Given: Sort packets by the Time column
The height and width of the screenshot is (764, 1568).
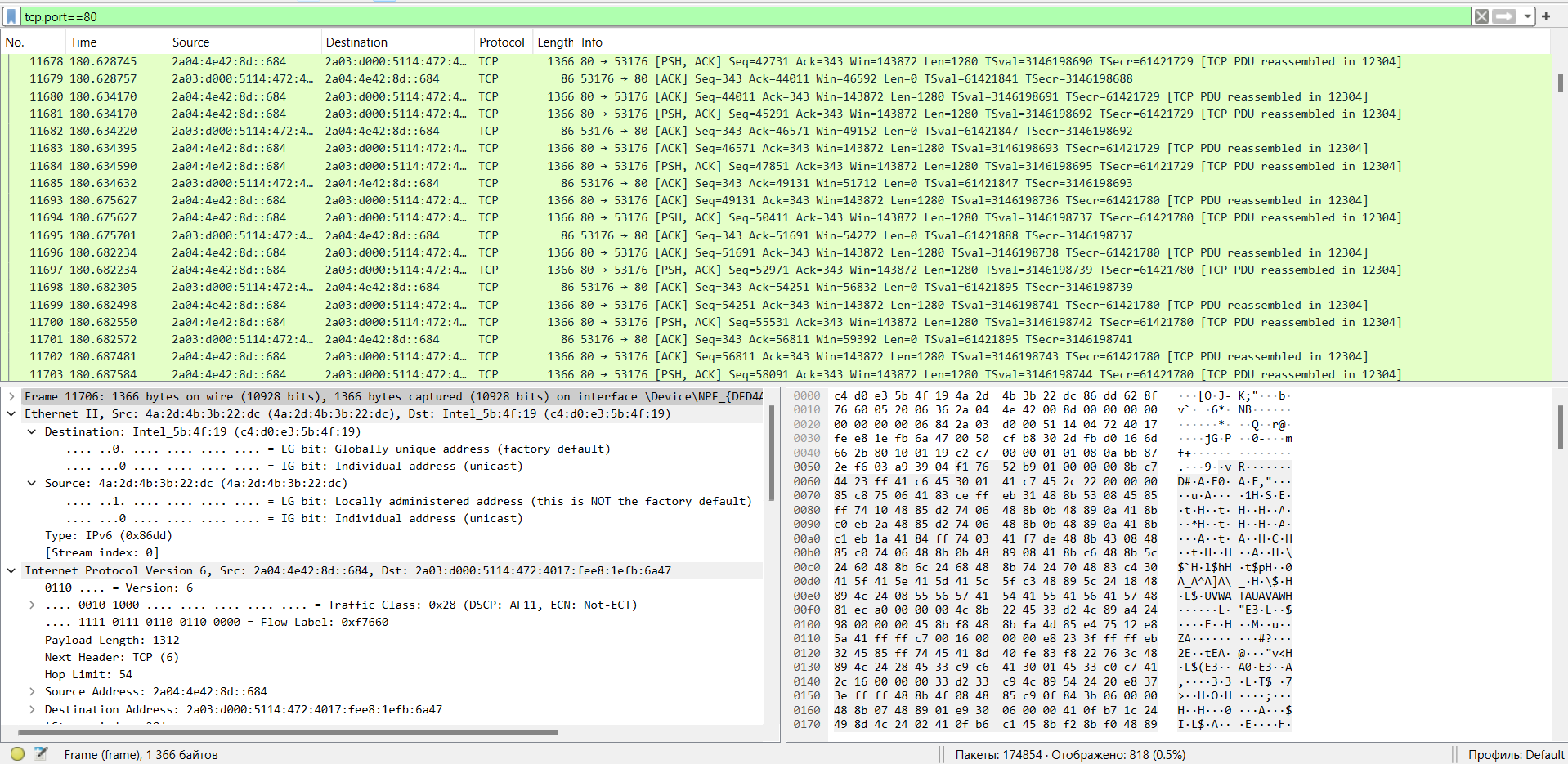Looking at the screenshot, I should pos(83,42).
